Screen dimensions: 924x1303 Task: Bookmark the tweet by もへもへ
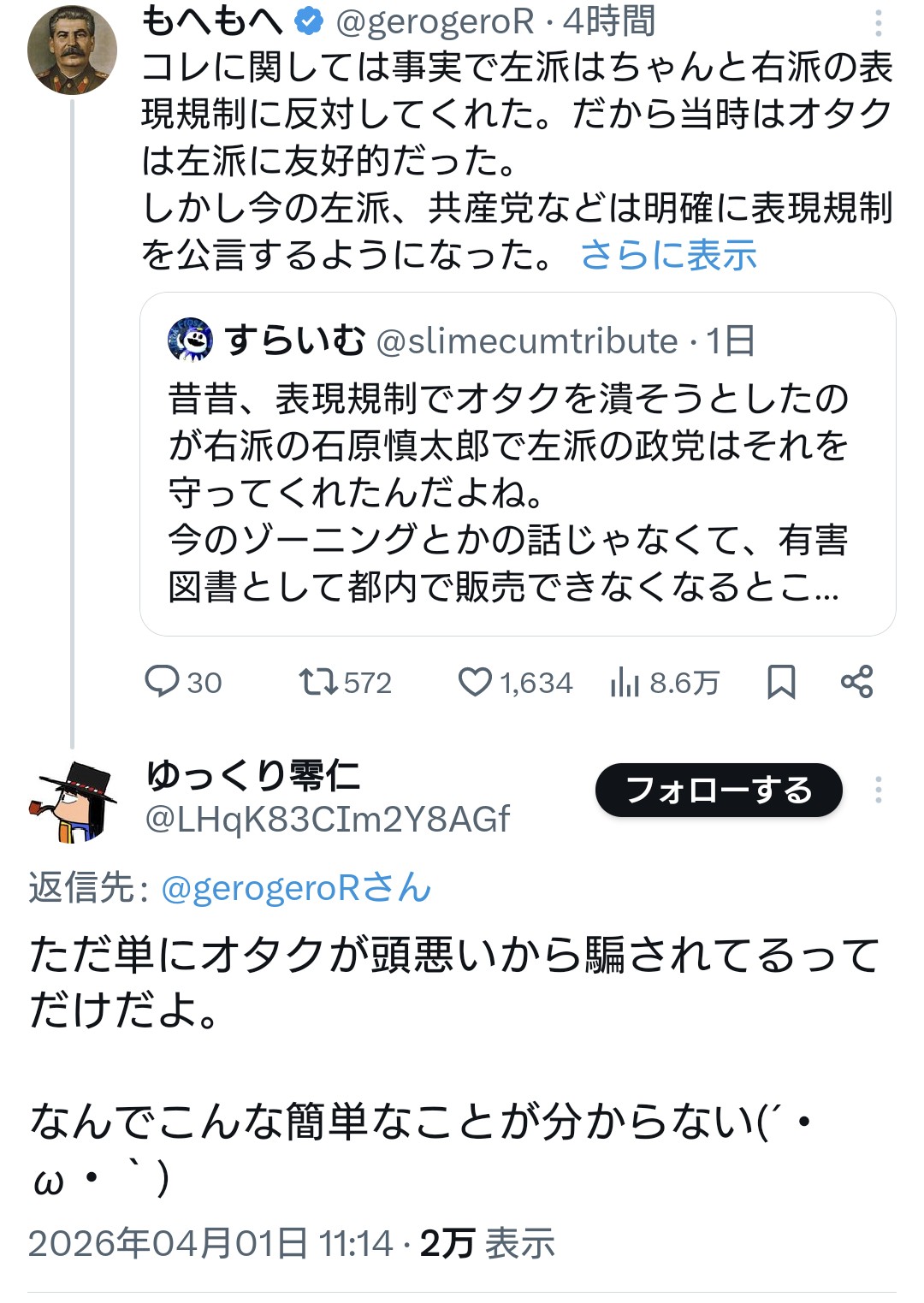tap(781, 682)
